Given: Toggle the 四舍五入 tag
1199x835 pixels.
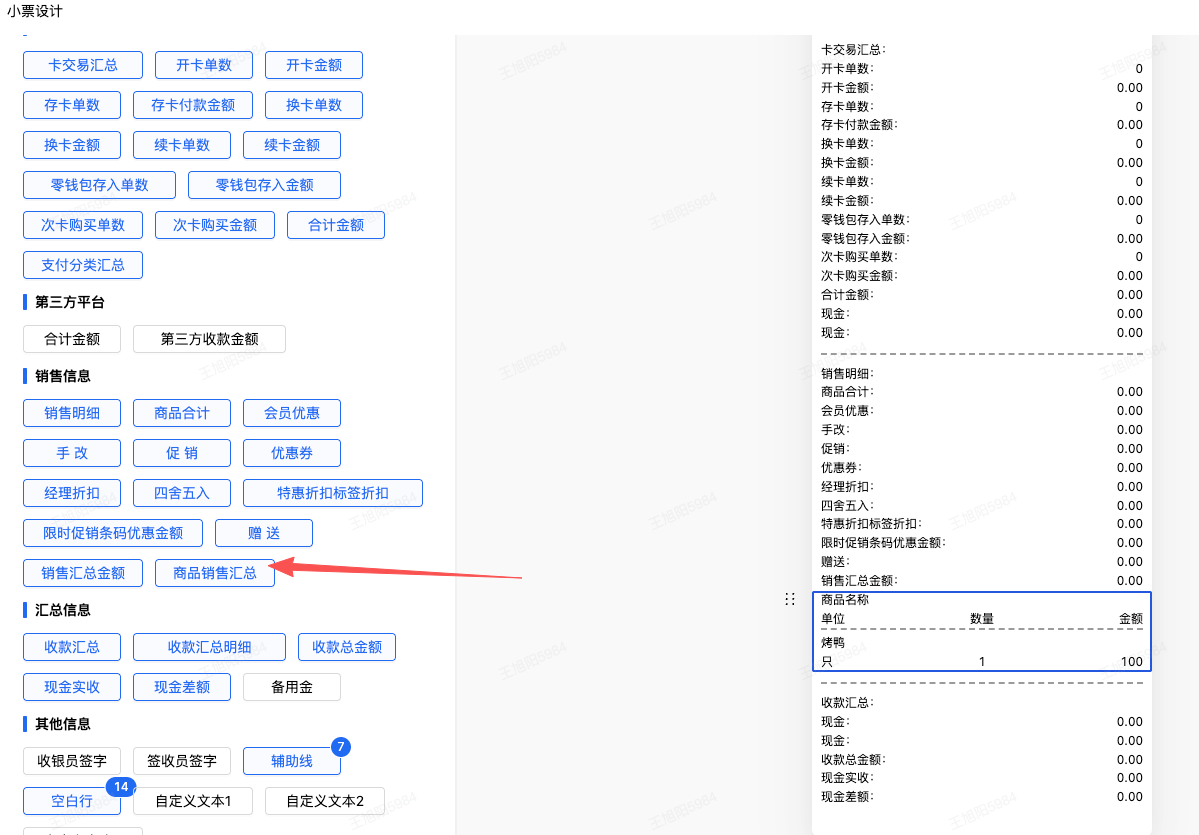Looking at the screenshot, I should 182,493.
